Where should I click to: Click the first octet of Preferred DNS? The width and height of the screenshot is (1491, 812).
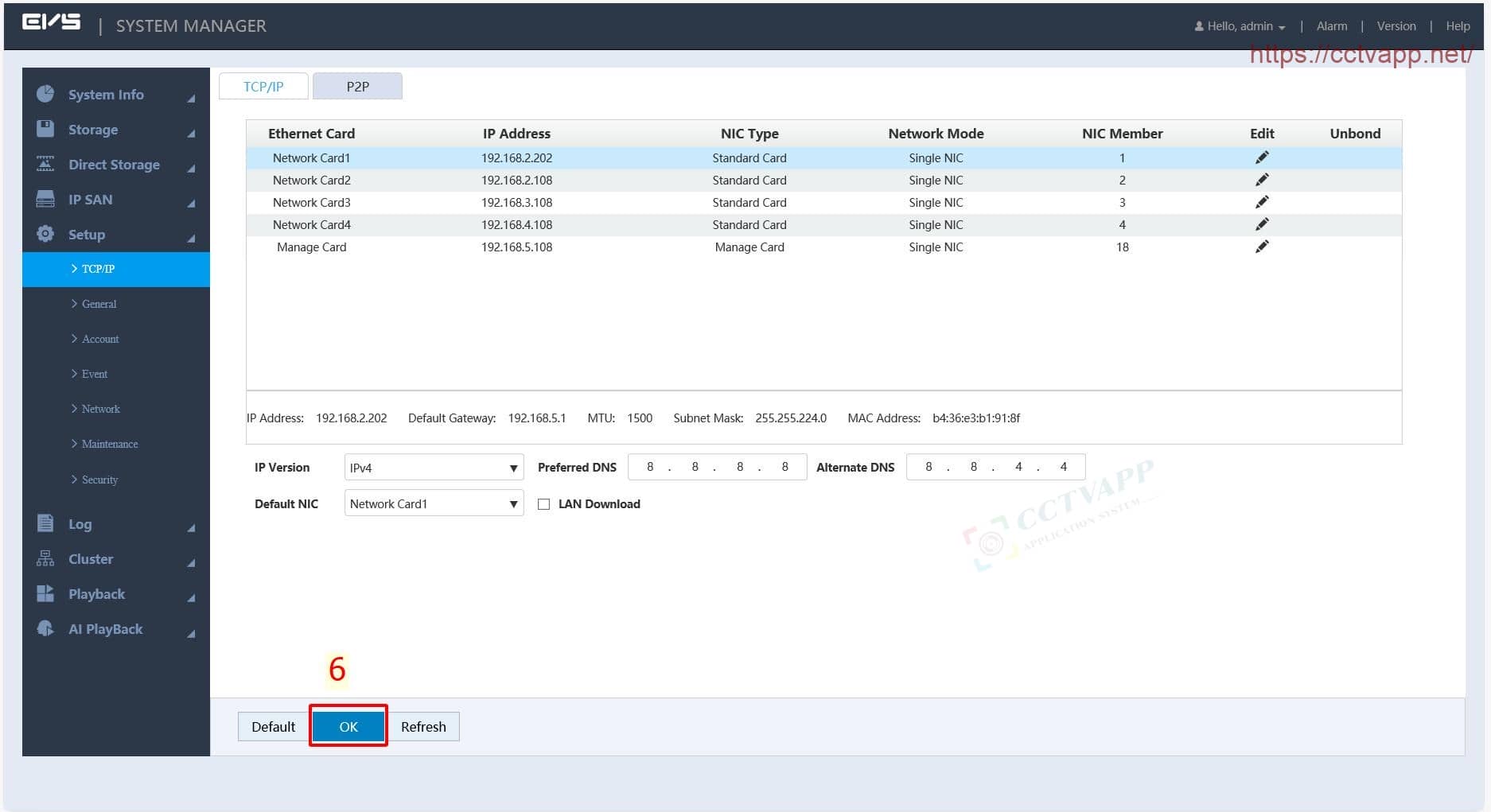pyautogui.click(x=650, y=467)
